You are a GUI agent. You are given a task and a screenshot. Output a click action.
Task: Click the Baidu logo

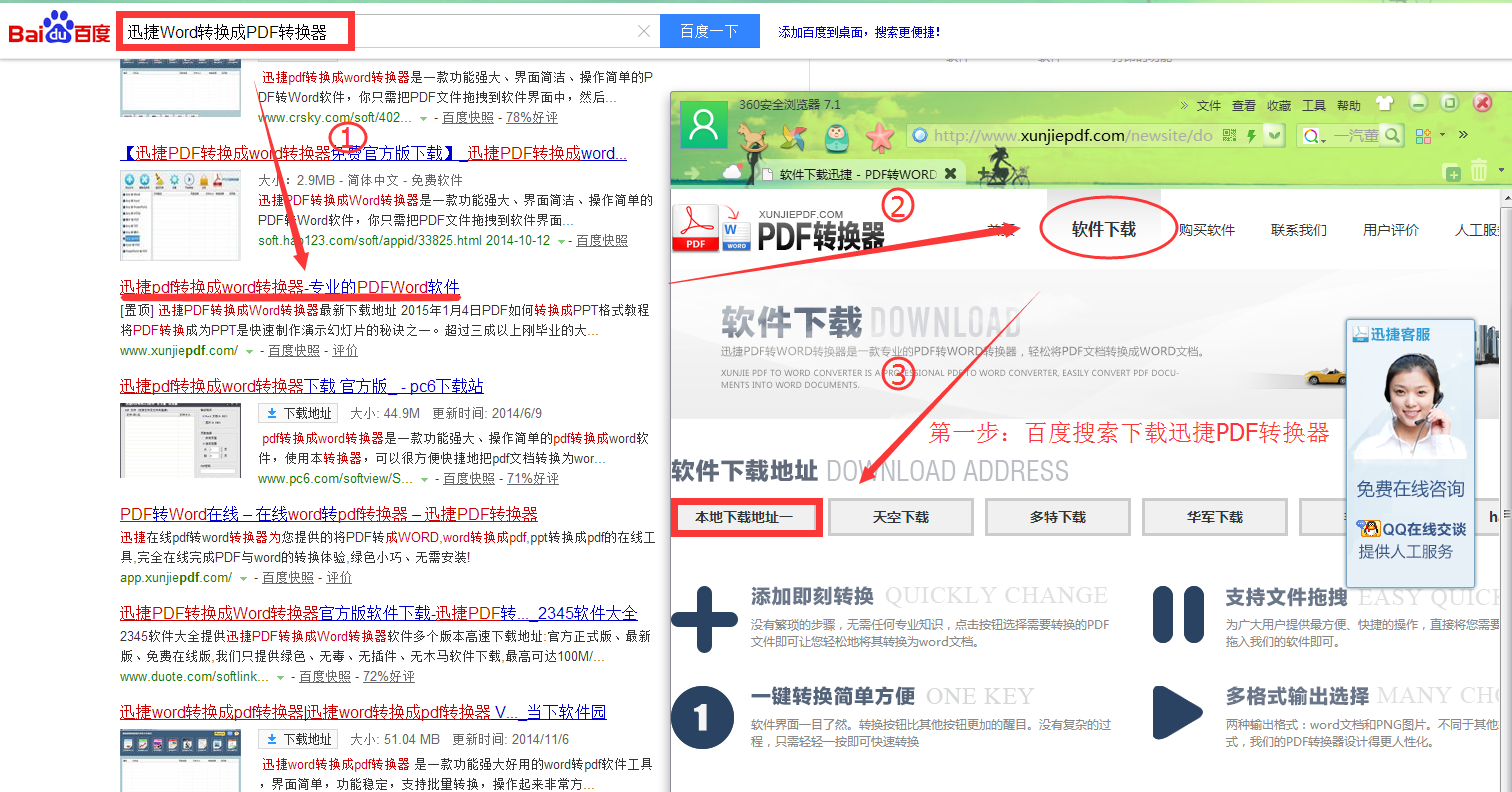(x=59, y=29)
